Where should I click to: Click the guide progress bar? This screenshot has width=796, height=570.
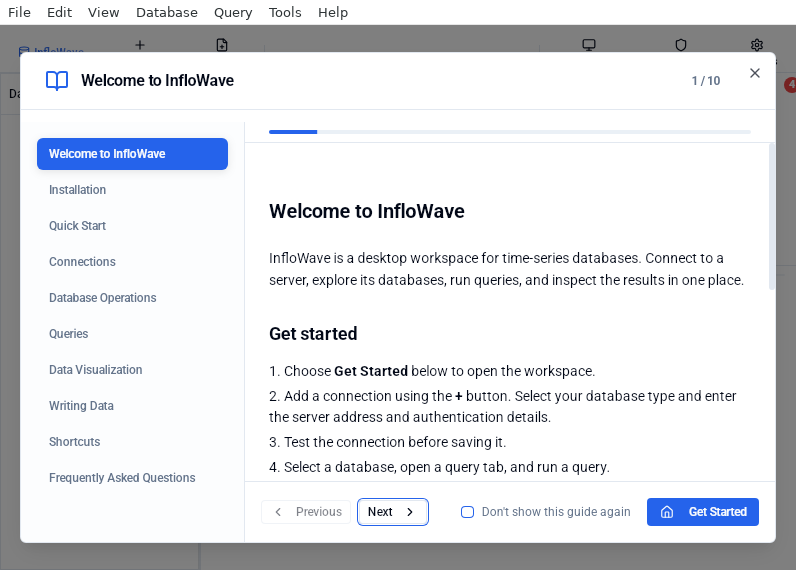[x=510, y=132]
